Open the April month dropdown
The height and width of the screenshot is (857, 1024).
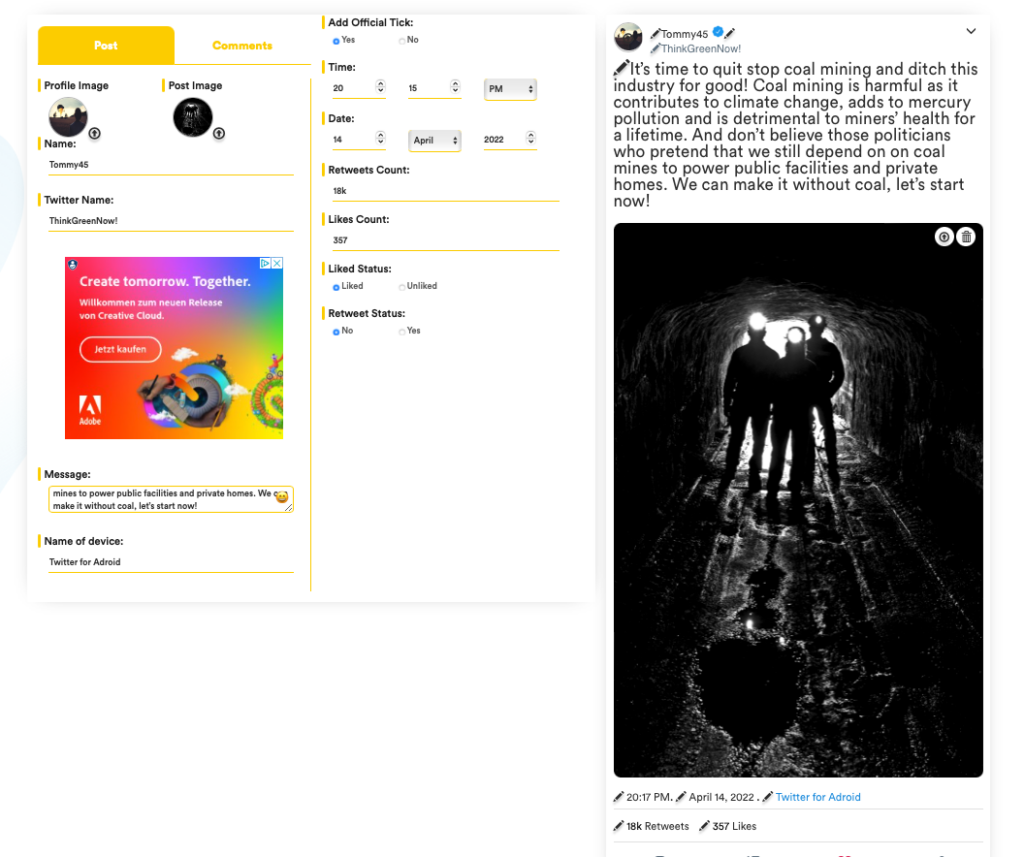(x=434, y=140)
